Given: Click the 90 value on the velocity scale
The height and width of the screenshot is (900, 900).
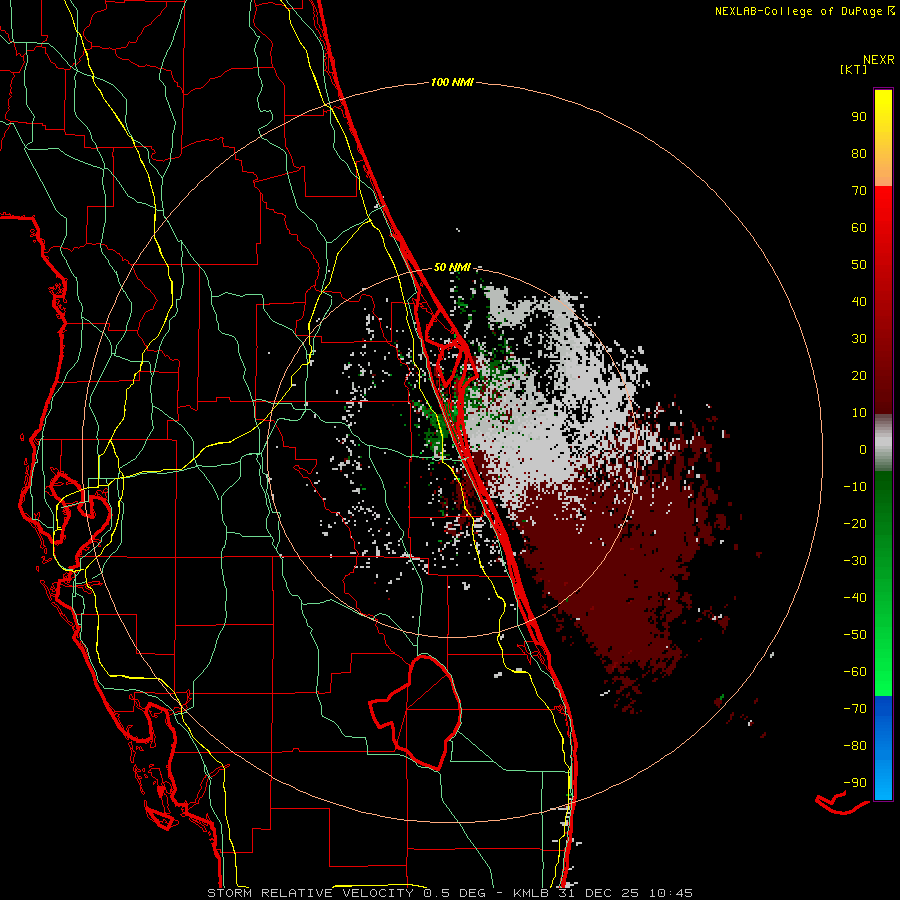Looking at the screenshot, I should pos(859,117).
